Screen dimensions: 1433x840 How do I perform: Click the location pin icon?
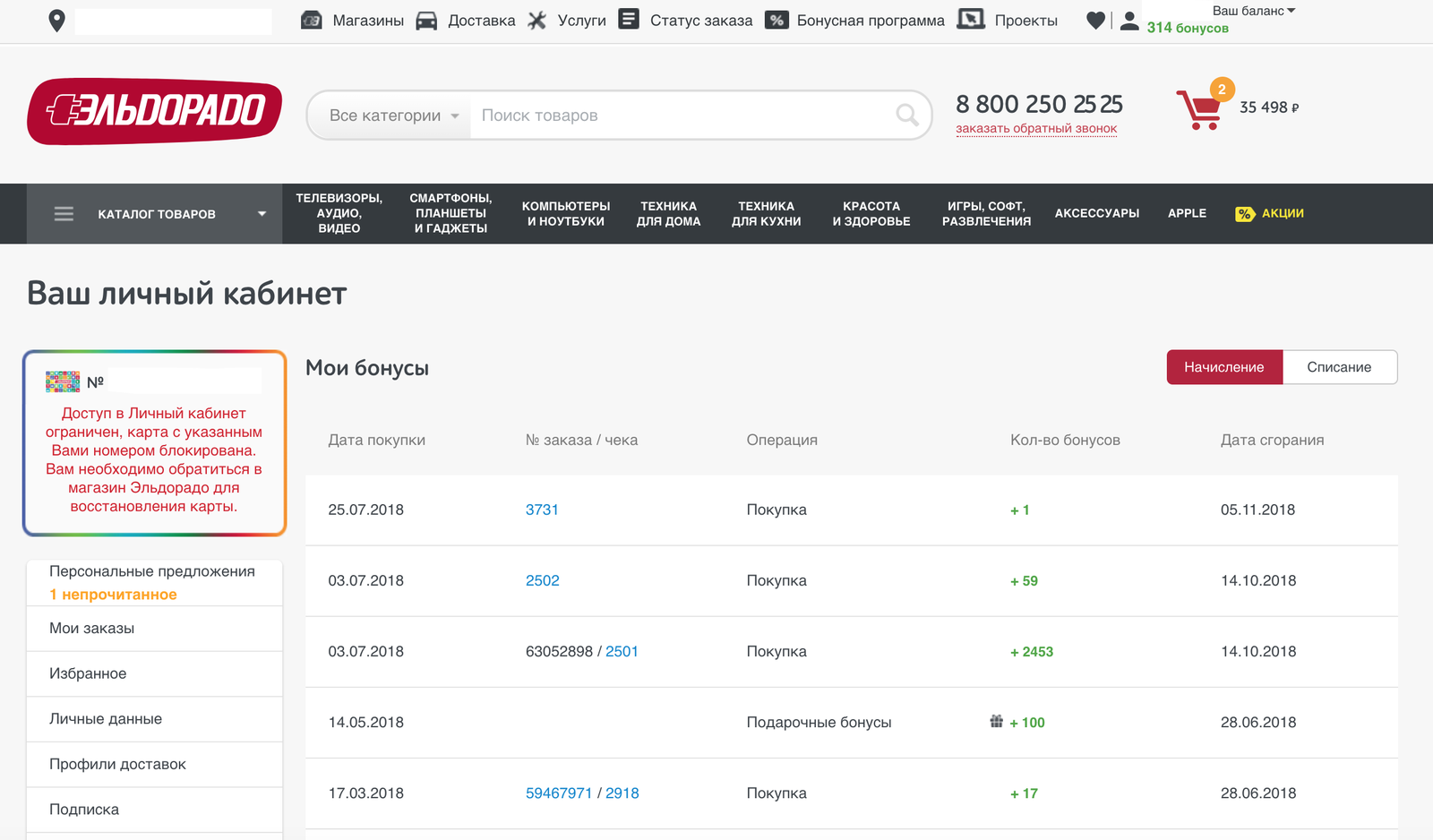tap(56, 21)
